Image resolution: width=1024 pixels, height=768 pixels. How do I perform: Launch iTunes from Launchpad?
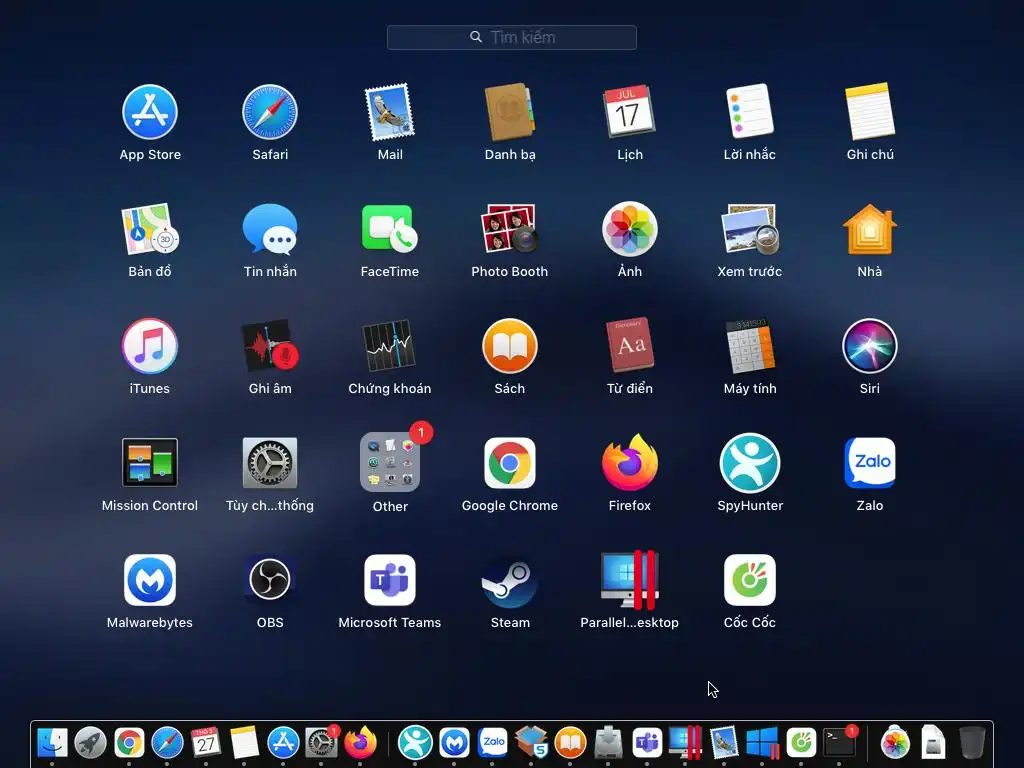tap(150, 346)
